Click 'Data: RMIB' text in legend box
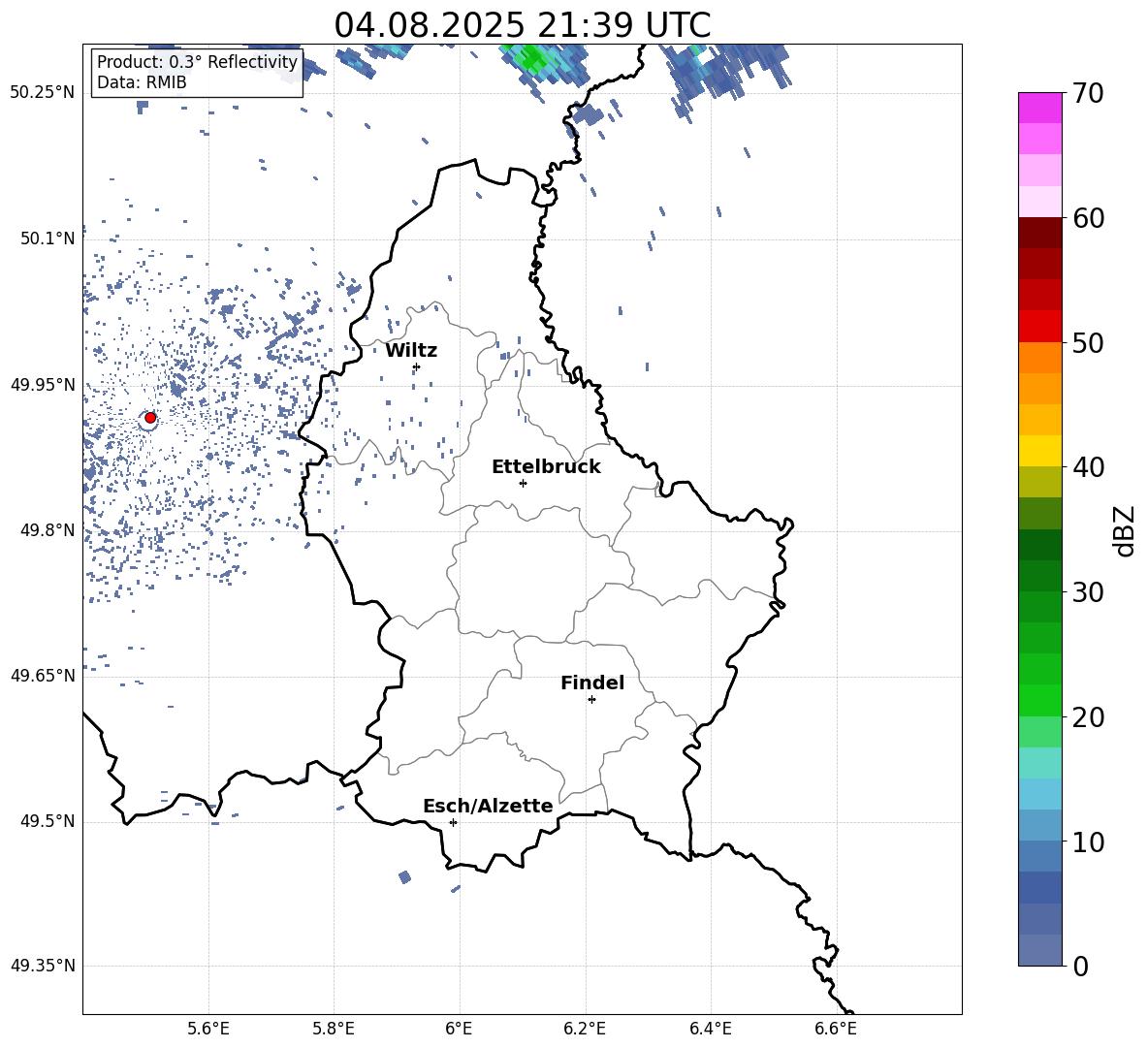Screen dimensions: 1148x1048 pos(142,82)
